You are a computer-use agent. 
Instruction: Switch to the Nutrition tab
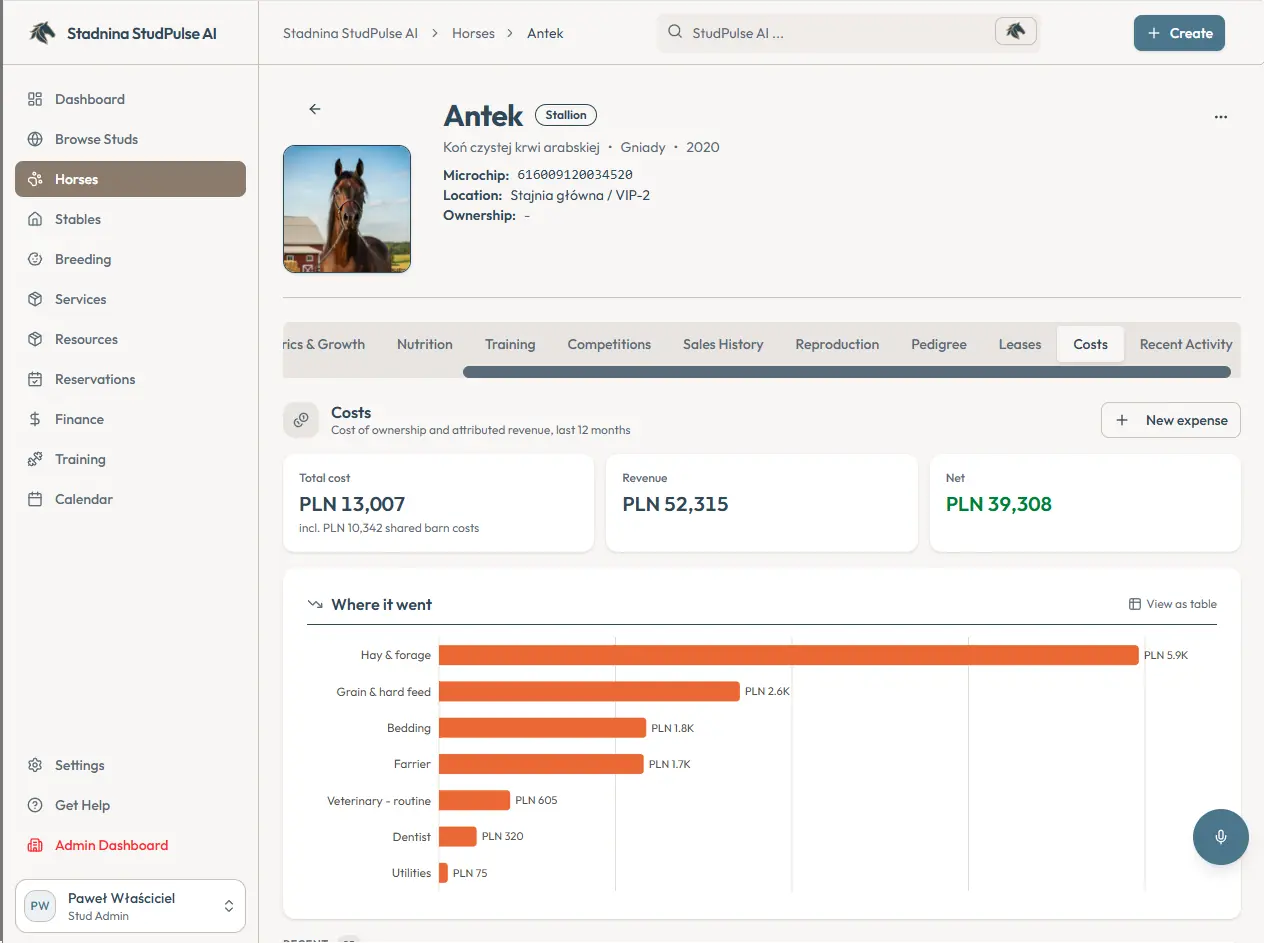pos(425,344)
